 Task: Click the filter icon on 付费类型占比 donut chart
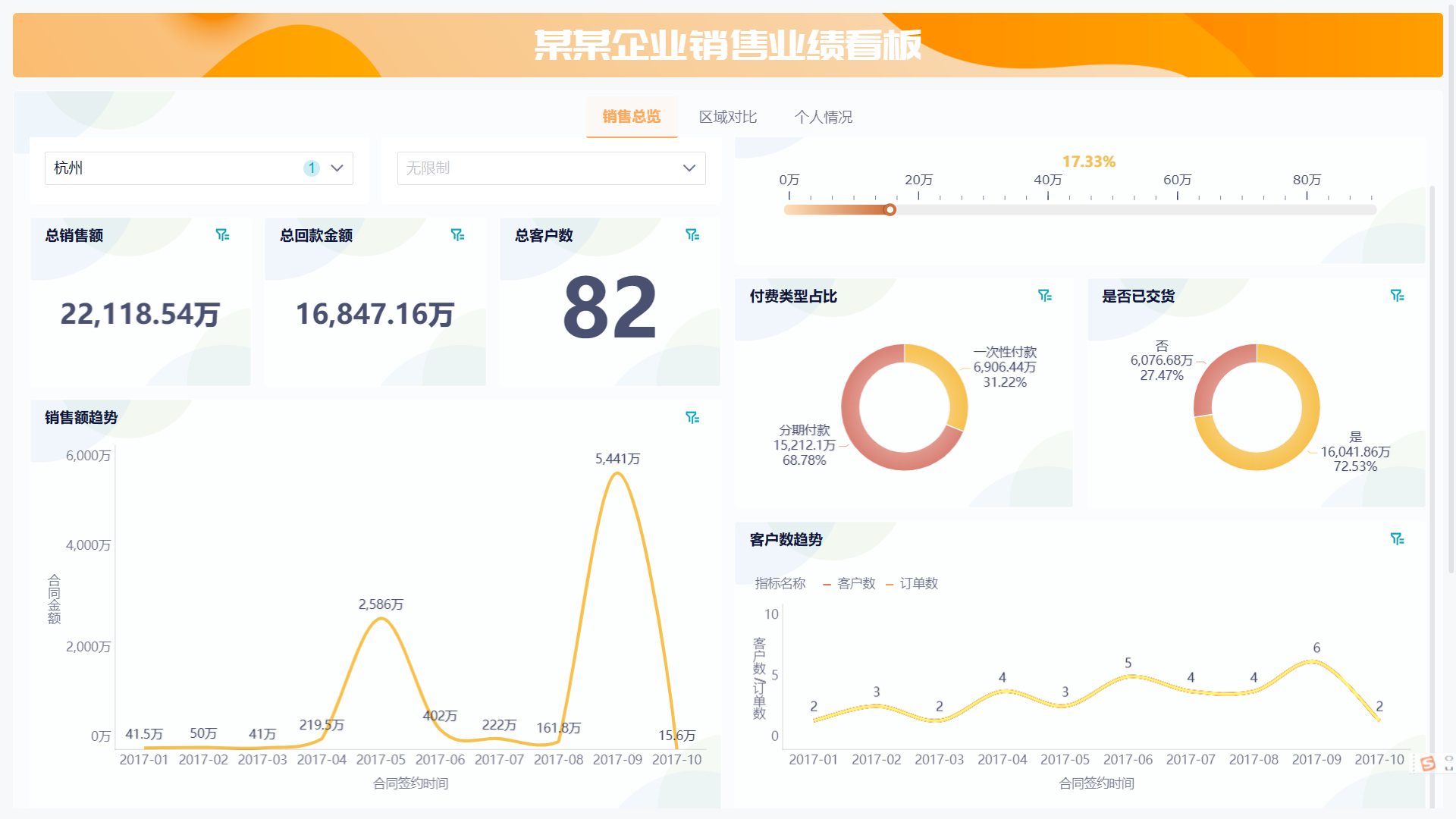click(x=1046, y=296)
